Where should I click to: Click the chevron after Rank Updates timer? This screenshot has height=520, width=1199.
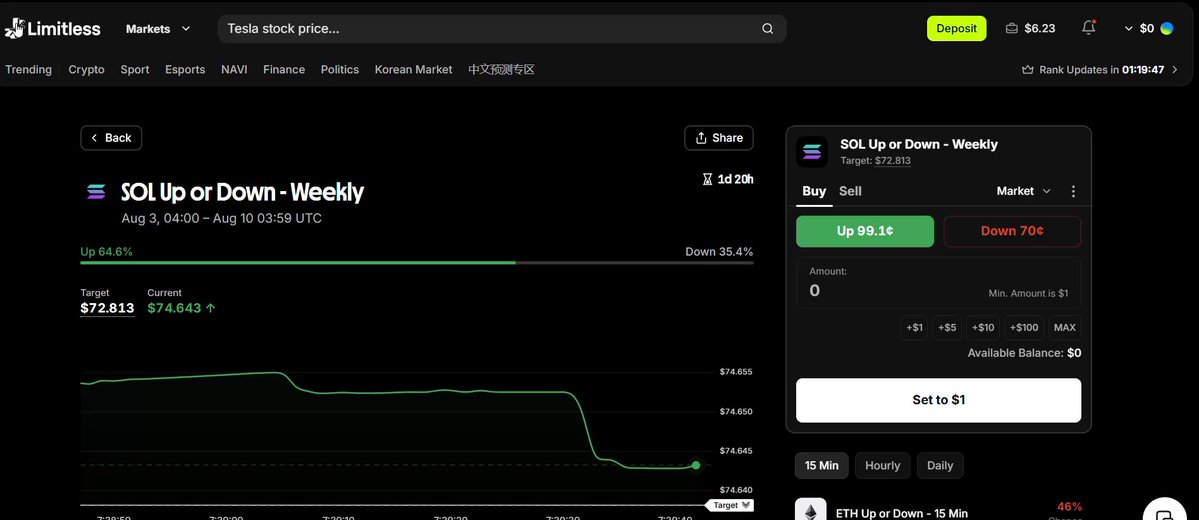pos(1175,70)
